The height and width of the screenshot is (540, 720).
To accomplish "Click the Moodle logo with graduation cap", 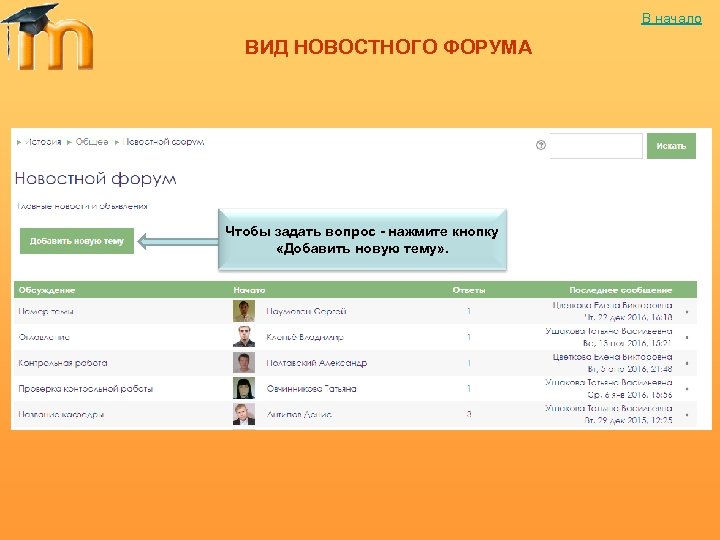I will tap(48, 37).
